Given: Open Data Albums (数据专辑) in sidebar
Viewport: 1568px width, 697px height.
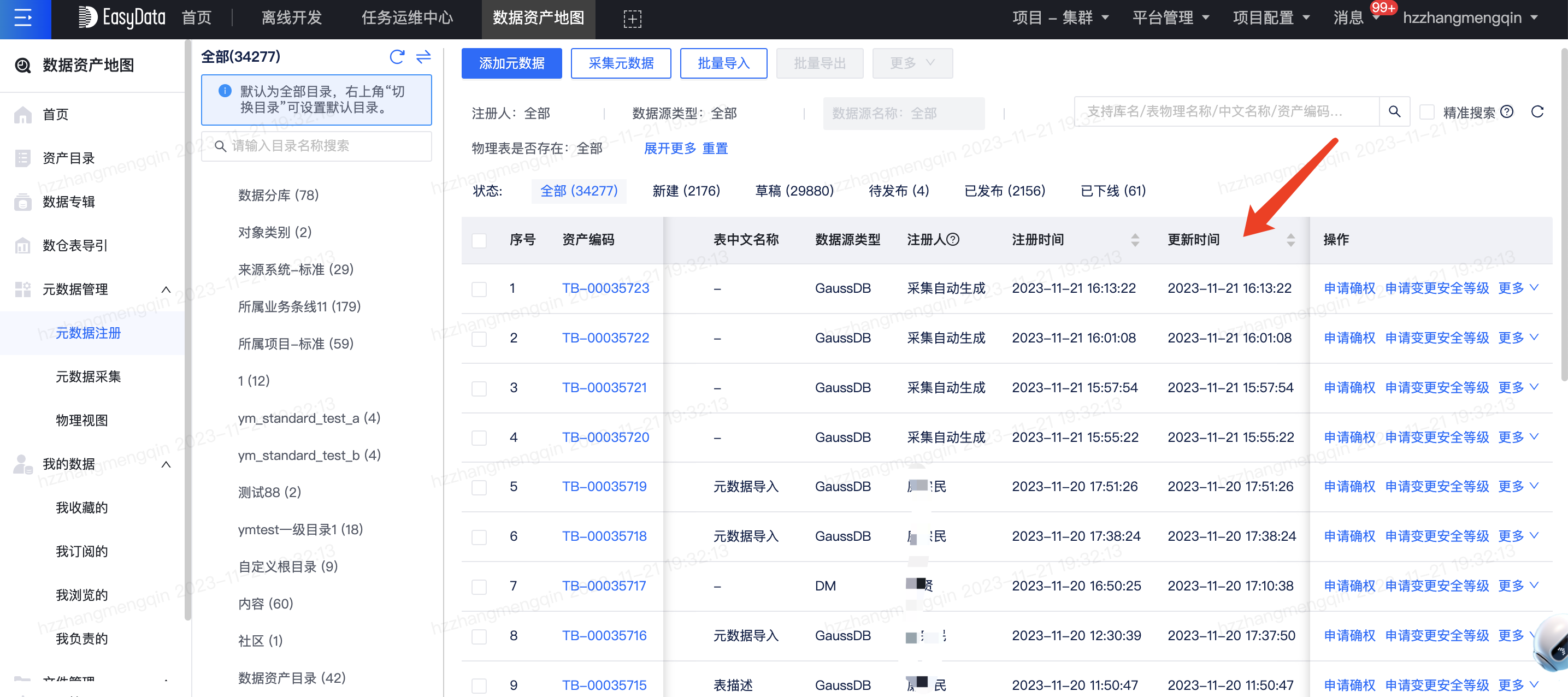Looking at the screenshot, I should coord(68,202).
